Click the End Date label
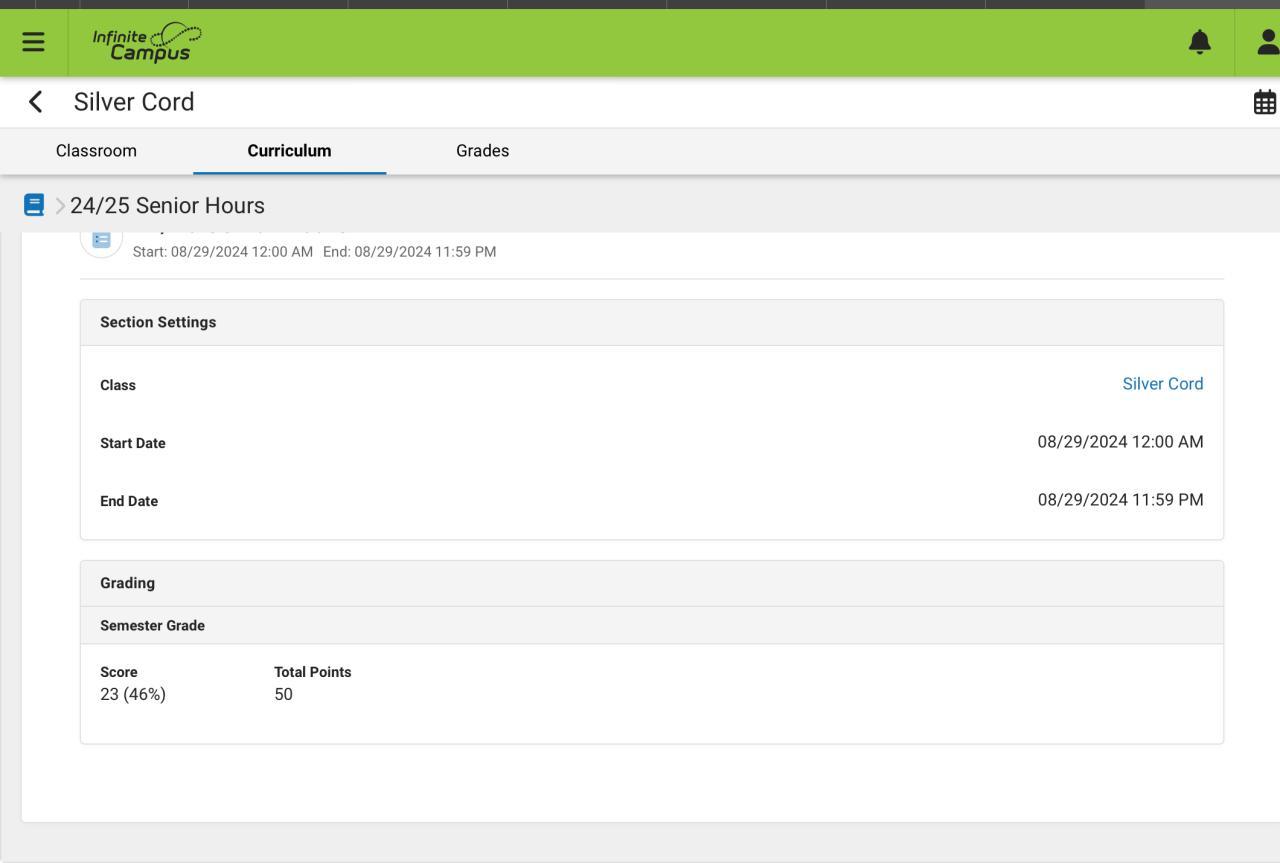The height and width of the screenshot is (863, 1280). coord(129,501)
